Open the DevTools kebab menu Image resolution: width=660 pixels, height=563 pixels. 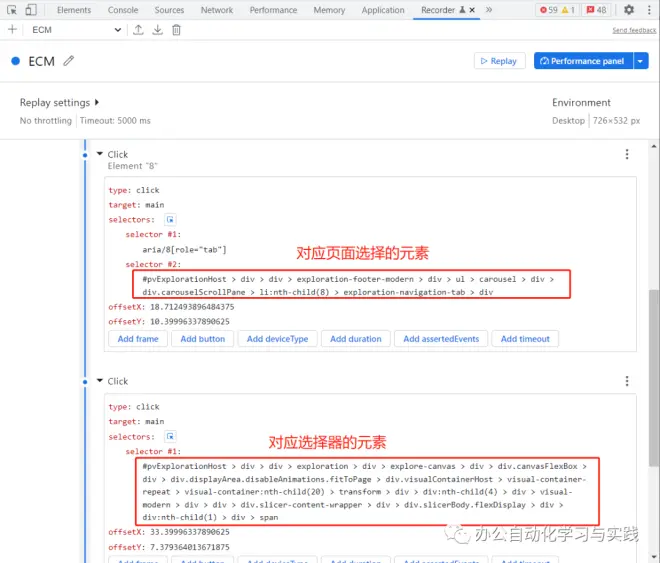point(649,10)
